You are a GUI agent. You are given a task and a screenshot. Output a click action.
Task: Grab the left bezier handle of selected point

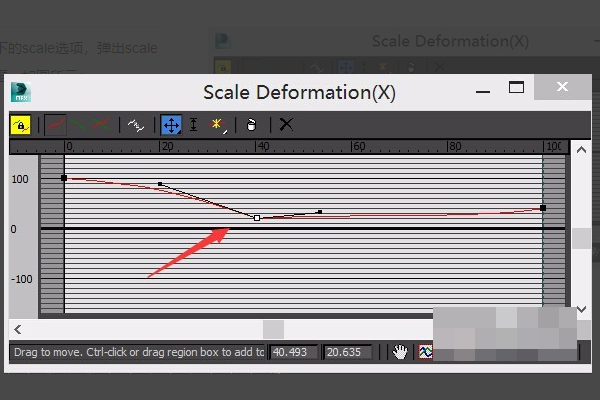point(160,184)
